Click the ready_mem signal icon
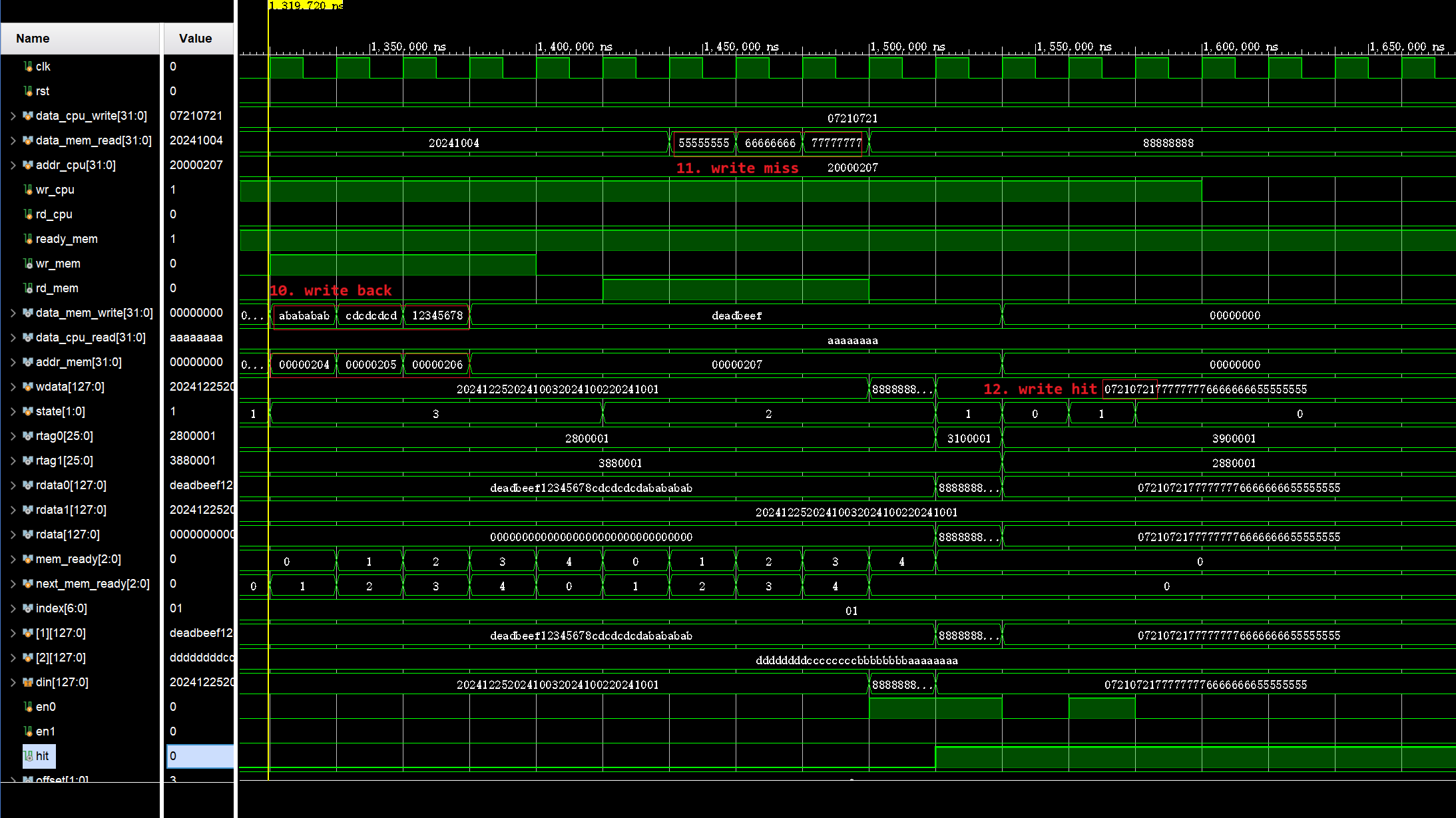The image size is (1456, 818). [x=28, y=239]
